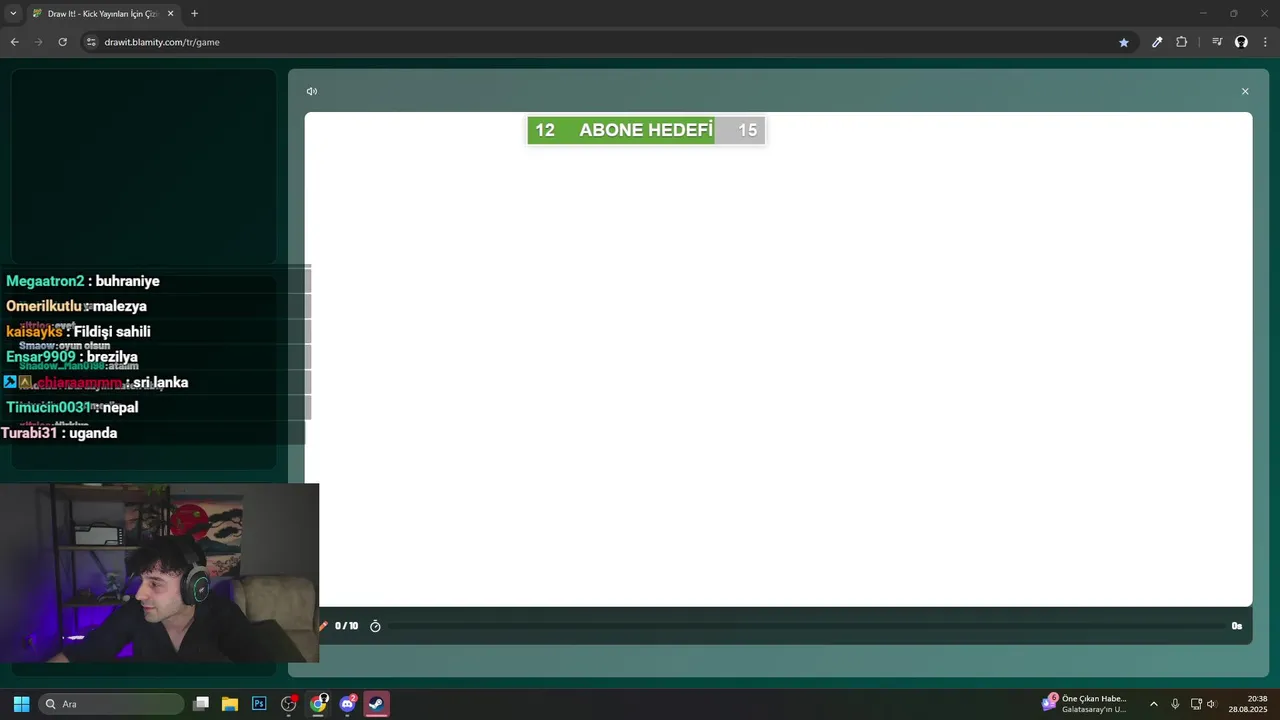Mute the game sound with speaker icon

pos(311,91)
